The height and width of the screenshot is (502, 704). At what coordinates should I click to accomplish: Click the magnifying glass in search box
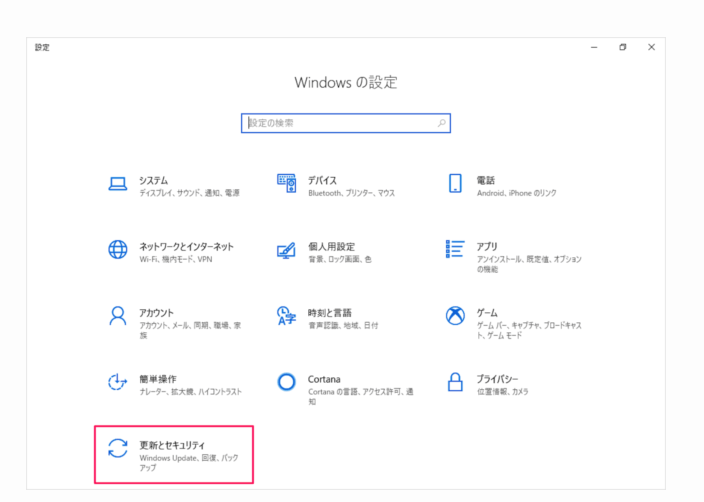click(441, 123)
